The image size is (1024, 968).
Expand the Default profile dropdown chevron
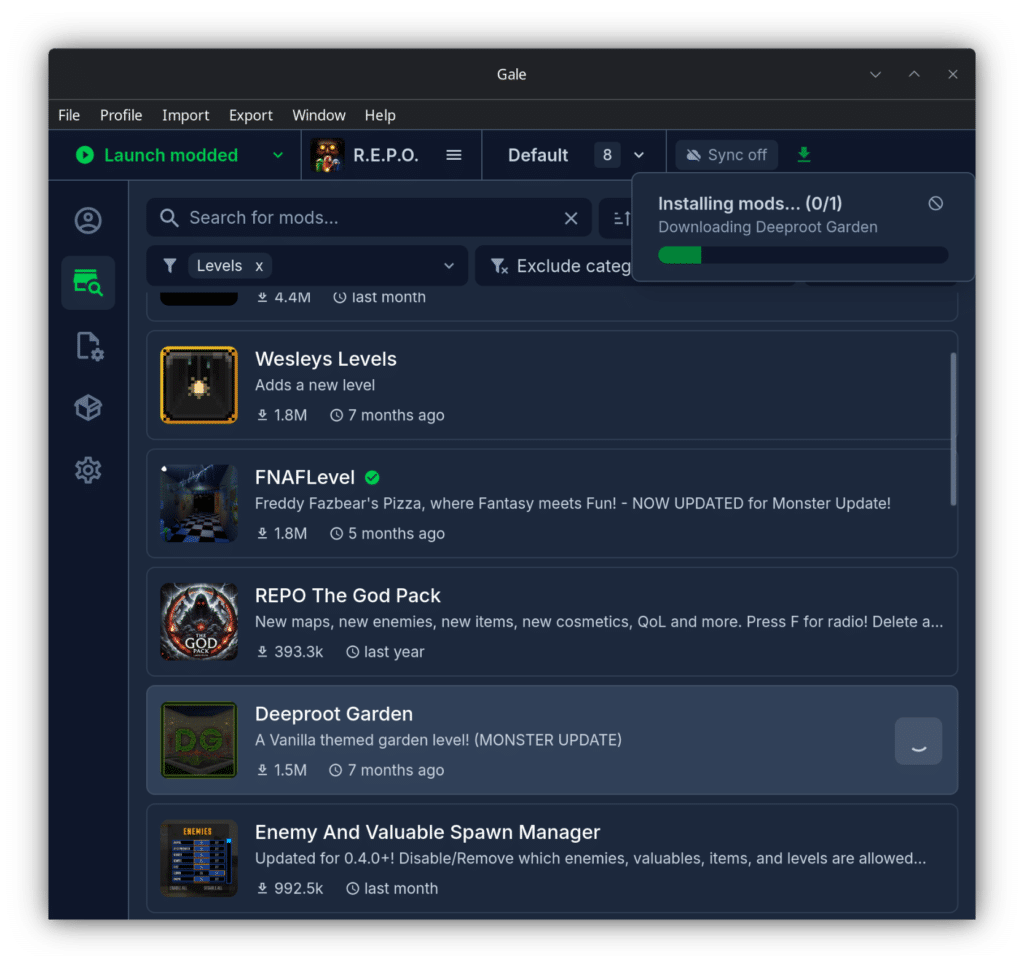pyautogui.click(x=639, y=155)
